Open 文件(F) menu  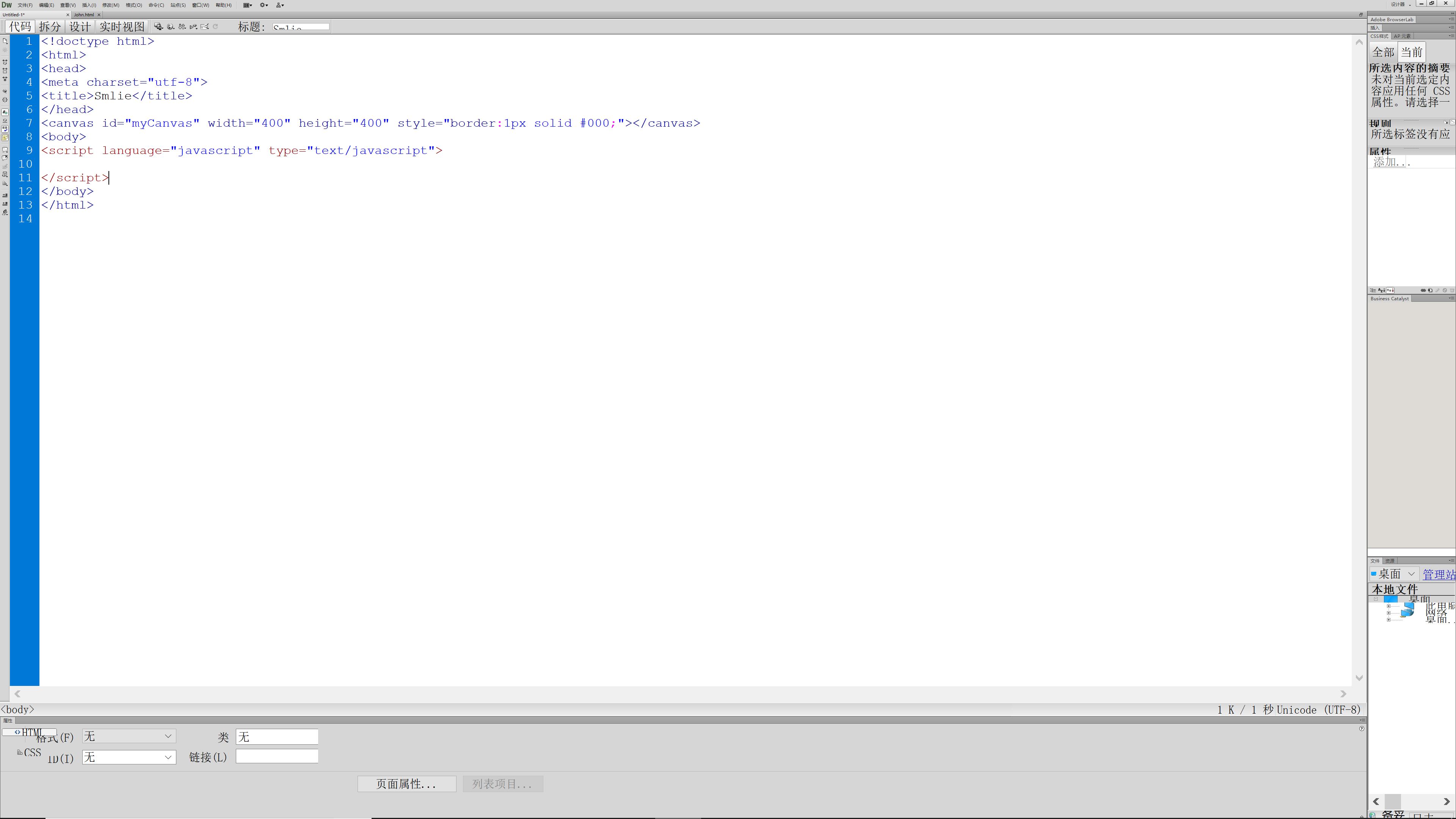click(25, 5)
